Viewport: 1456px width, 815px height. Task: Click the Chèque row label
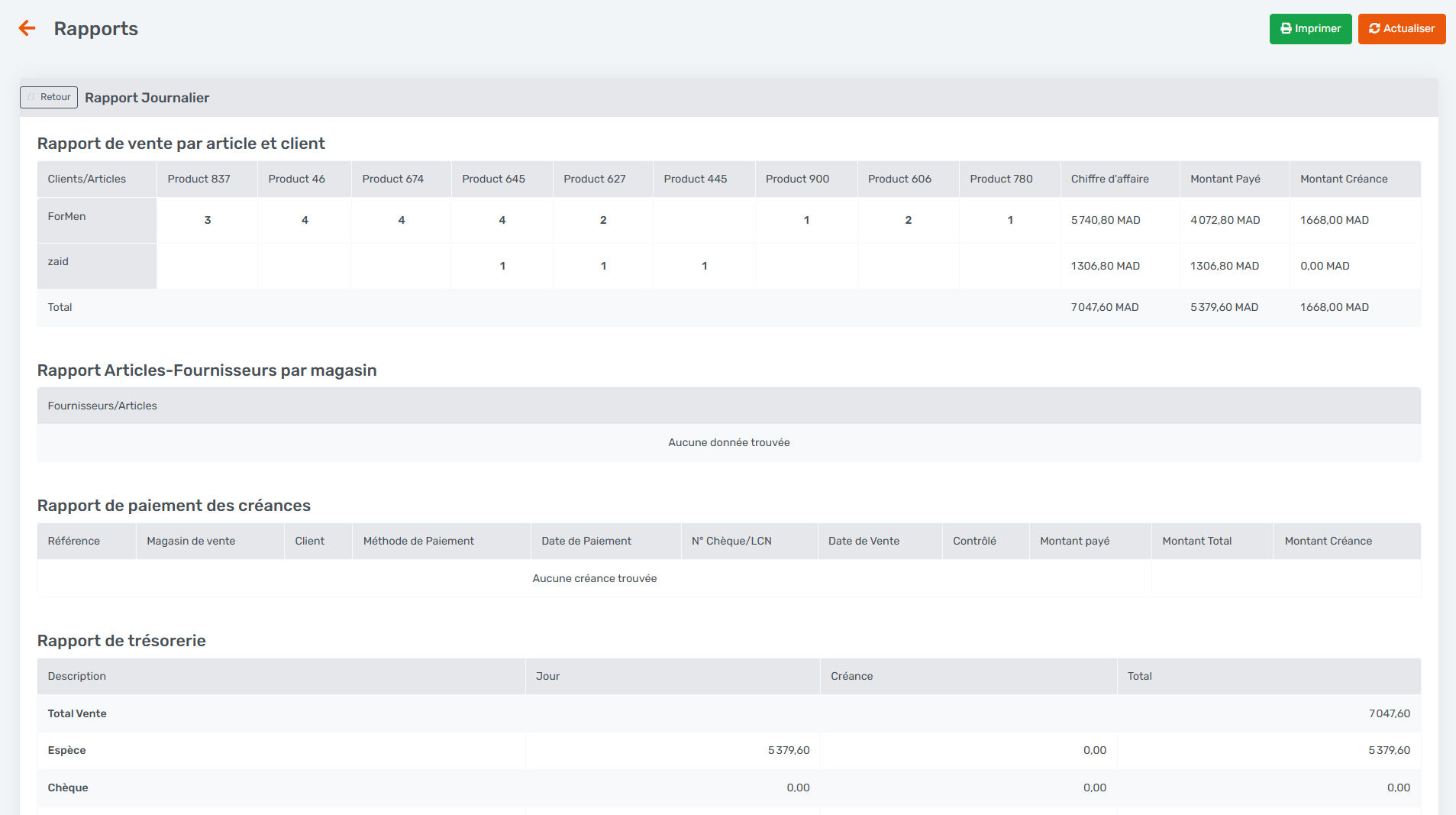tap(68, 788)
